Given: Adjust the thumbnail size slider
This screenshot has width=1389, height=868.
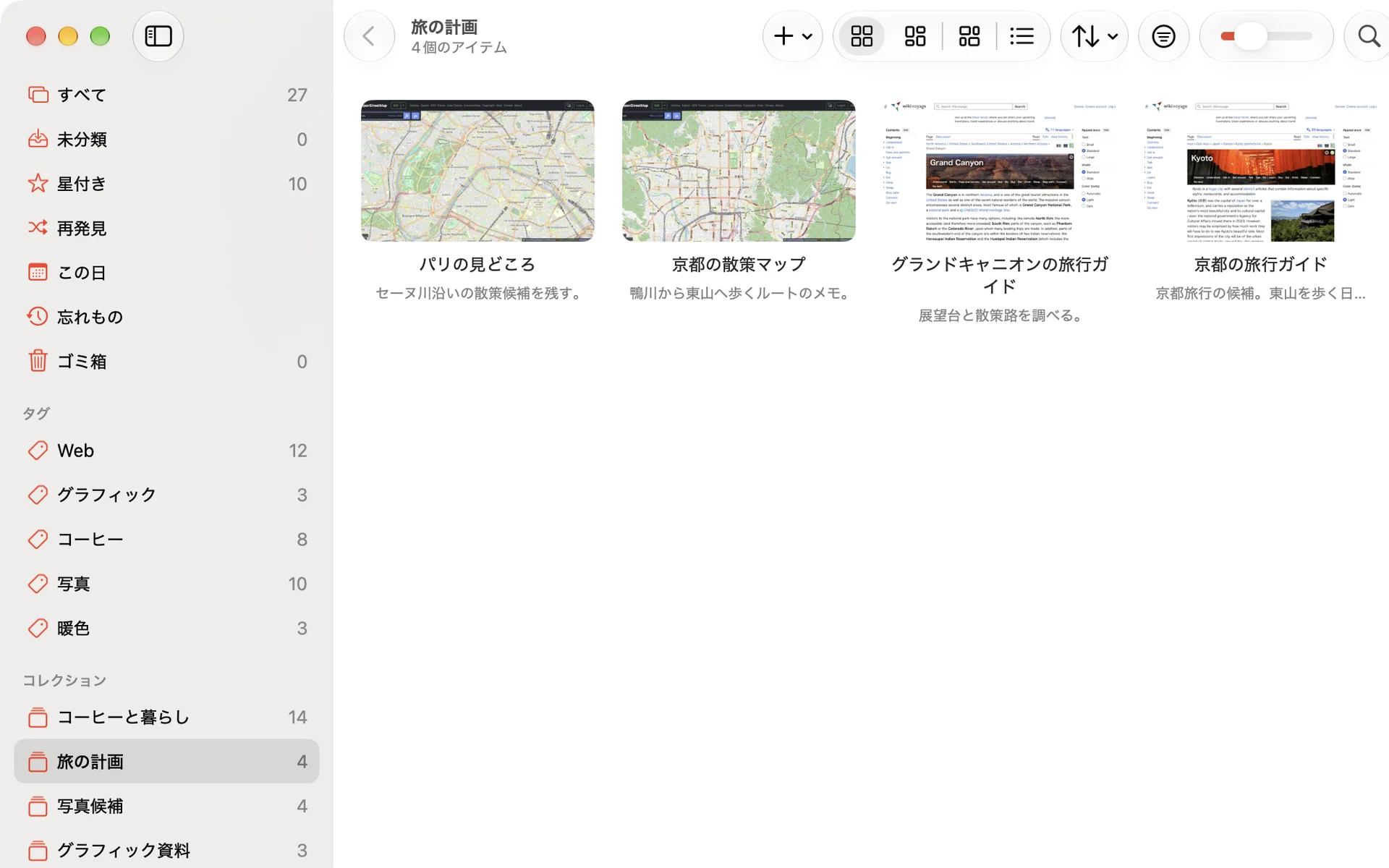Looking at the screenshot, I should 1266,36.
